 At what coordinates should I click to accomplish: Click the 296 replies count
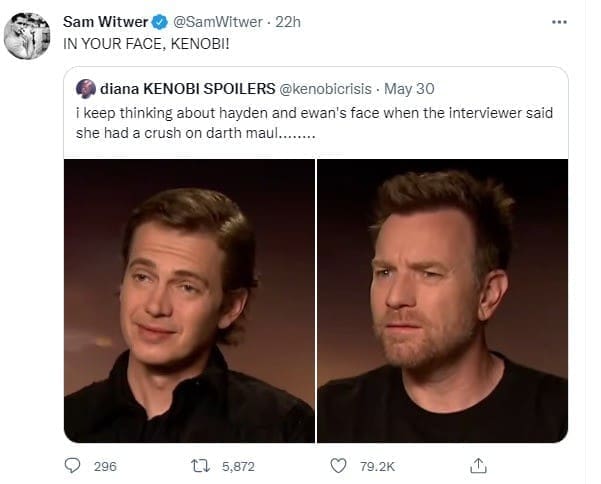105,465
